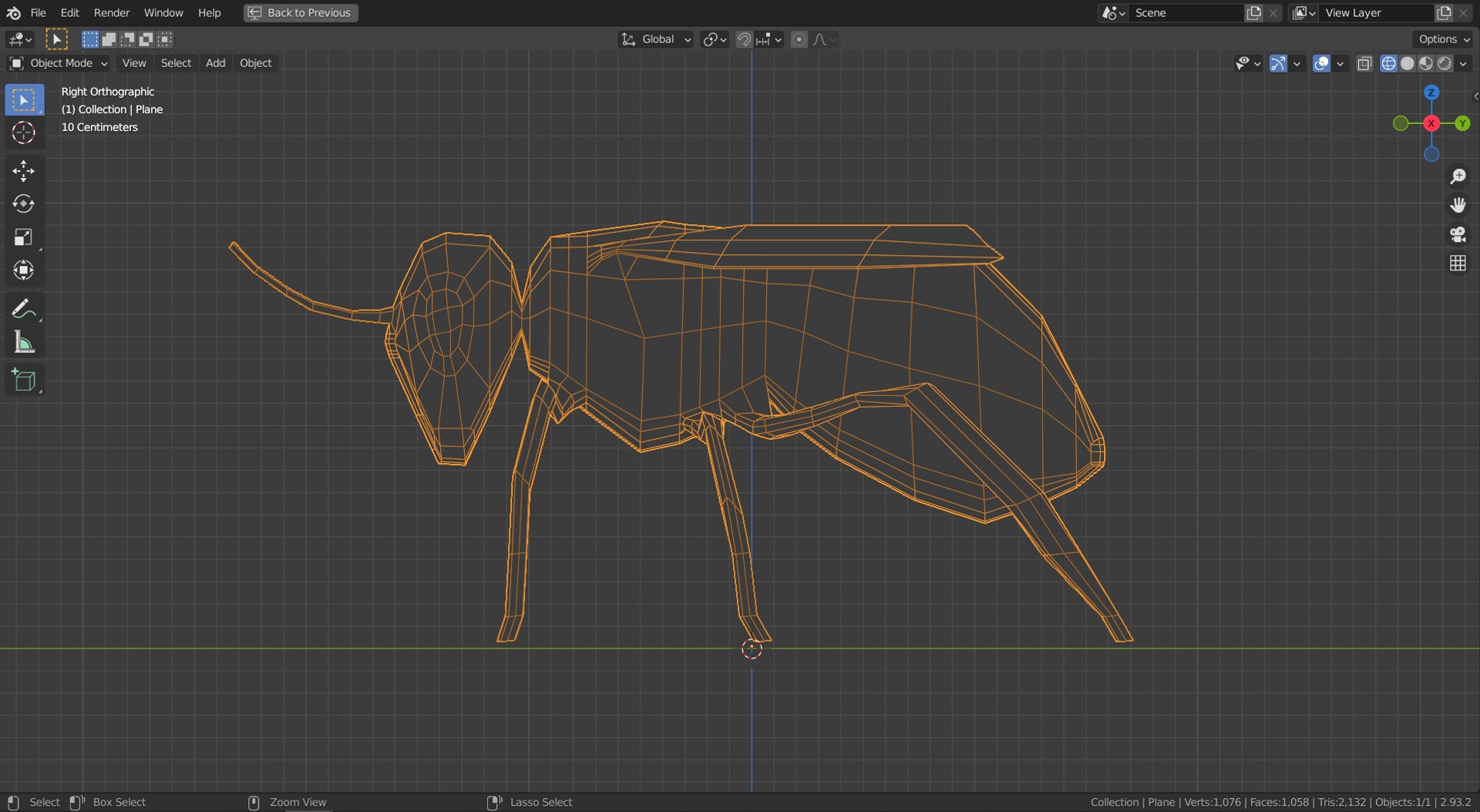This screenshot has height=812, width=1480.
Task: Select the Transform tool
Action: click(x=24, y=270)
